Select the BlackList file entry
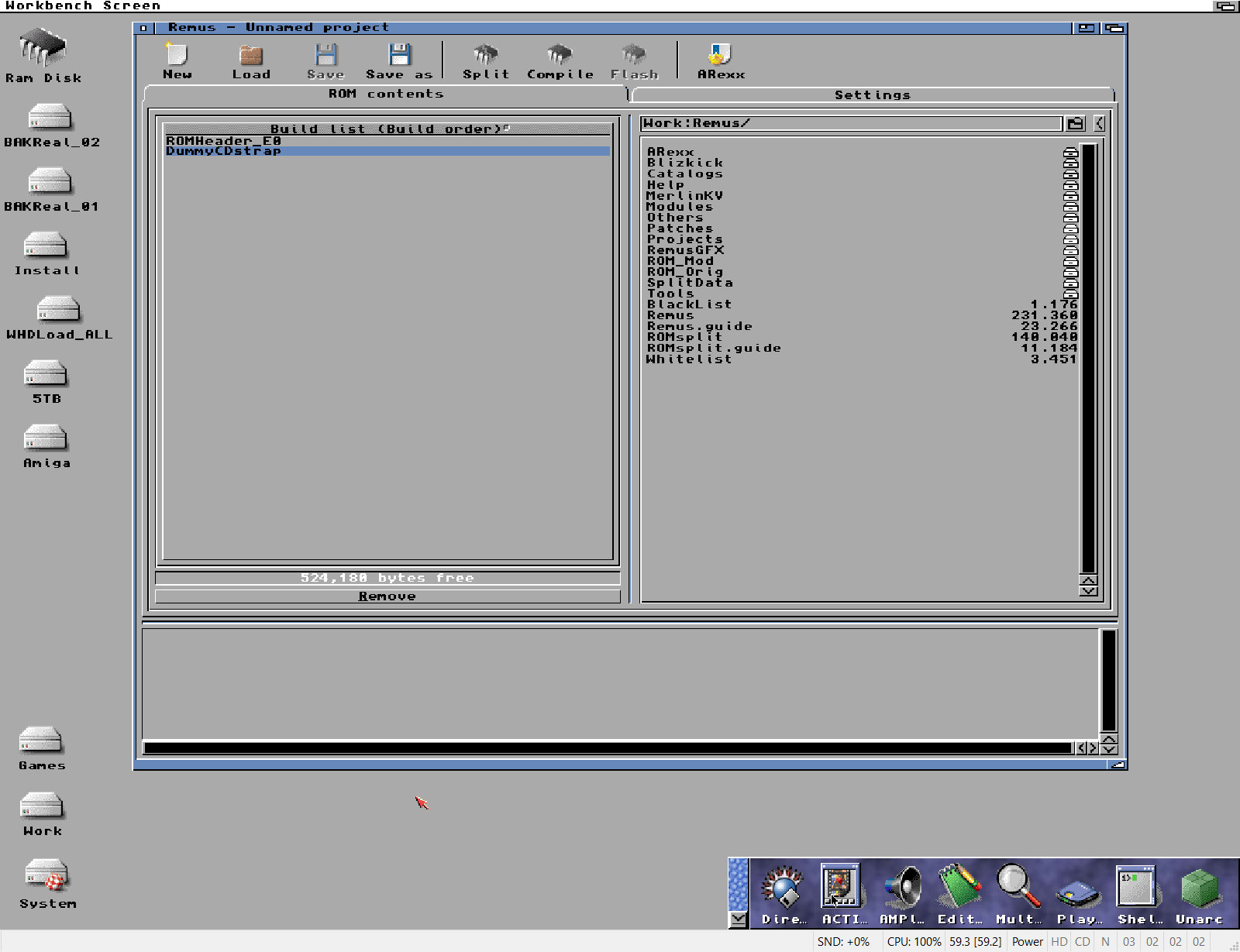The image size is (1240, 952). [x=862, y=304]
